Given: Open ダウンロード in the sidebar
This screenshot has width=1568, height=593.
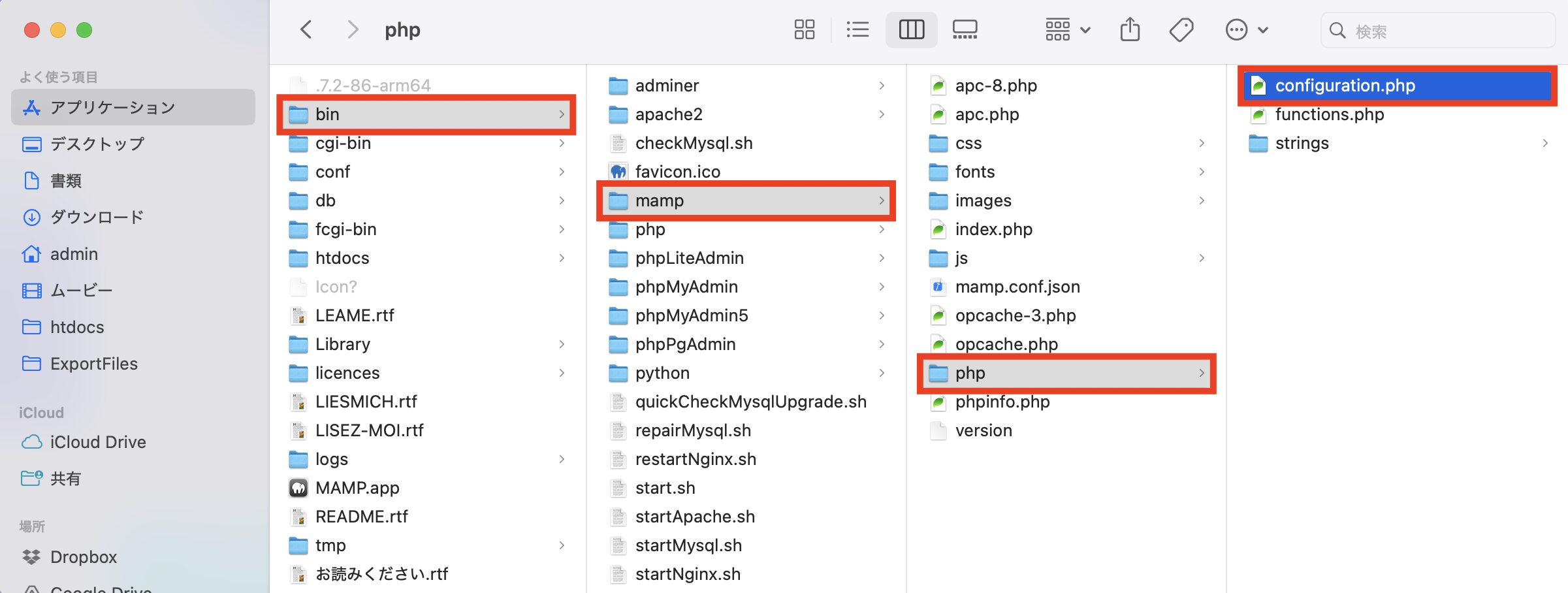Looking at the screenshot, I should click(x=133, y=217).
